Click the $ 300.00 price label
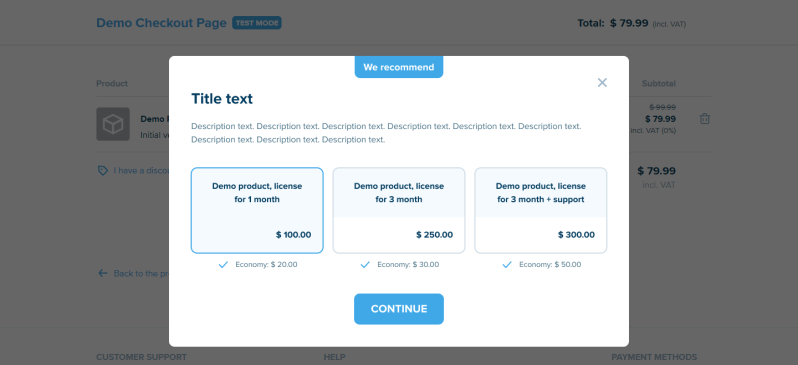The image size is (798, 365). tap(576, 235)
